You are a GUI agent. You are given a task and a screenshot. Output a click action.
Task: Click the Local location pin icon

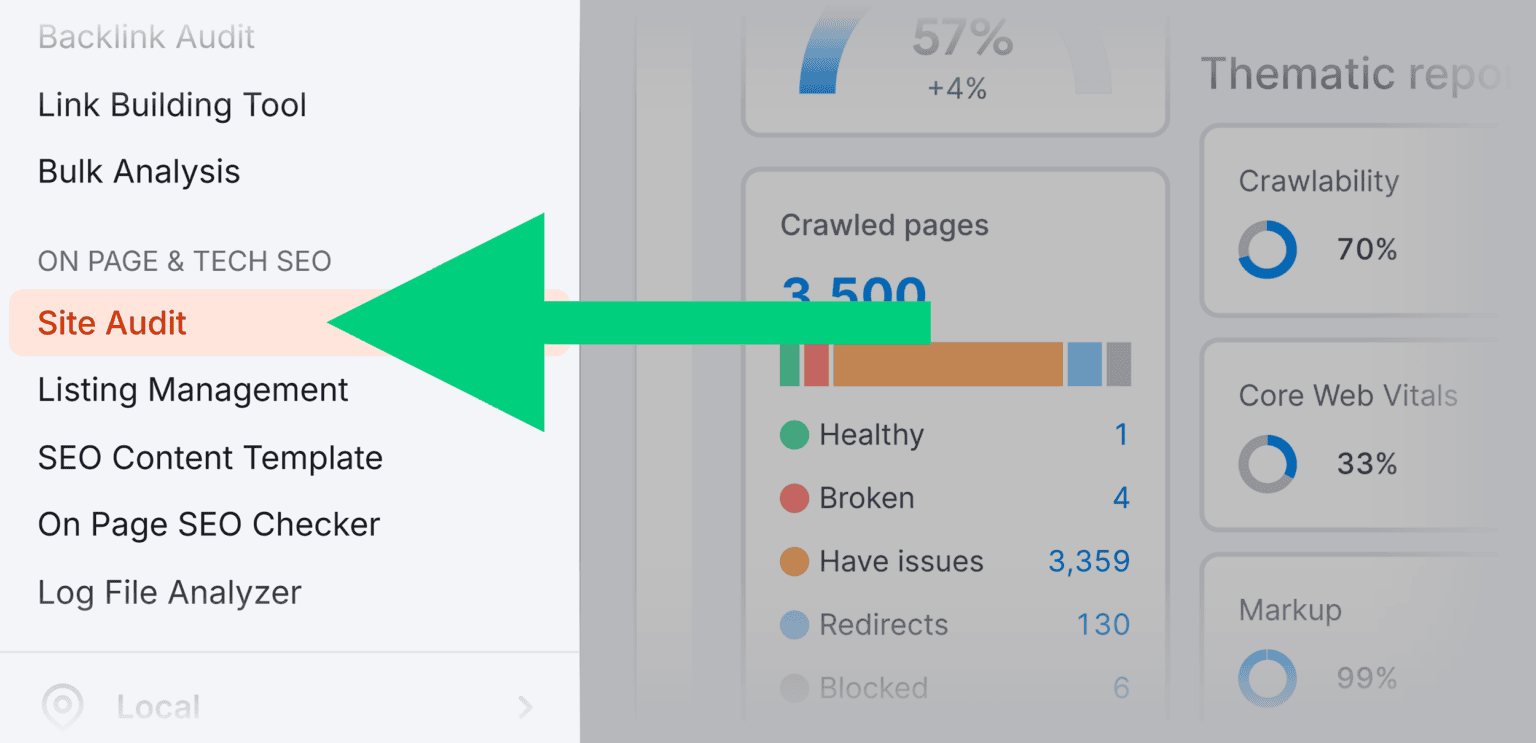(62, 708)
